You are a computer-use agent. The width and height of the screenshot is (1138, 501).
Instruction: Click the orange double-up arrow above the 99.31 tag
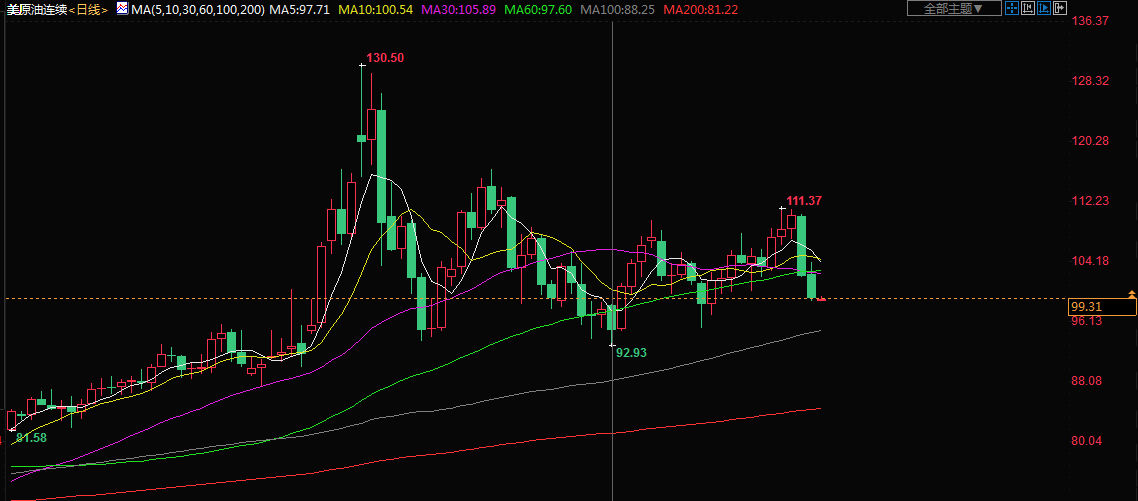[x=1131, y=292]
